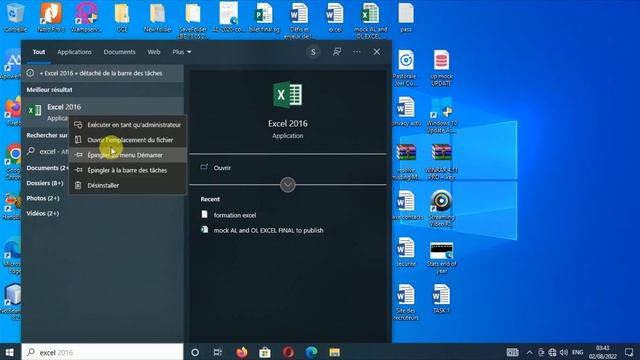Open the 'Défis et enjeux' Word document
Viewport: 640px width, 360px height.
click(x=299, y=20)
